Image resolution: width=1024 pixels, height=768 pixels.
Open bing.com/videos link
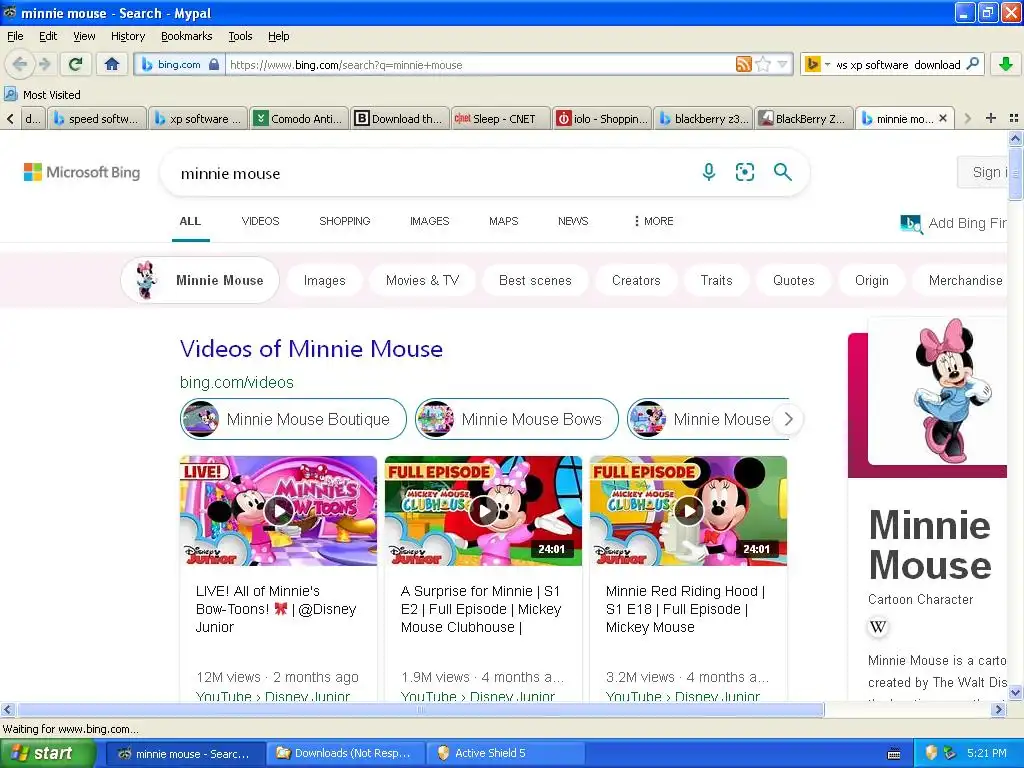click(x=237, y=382)
